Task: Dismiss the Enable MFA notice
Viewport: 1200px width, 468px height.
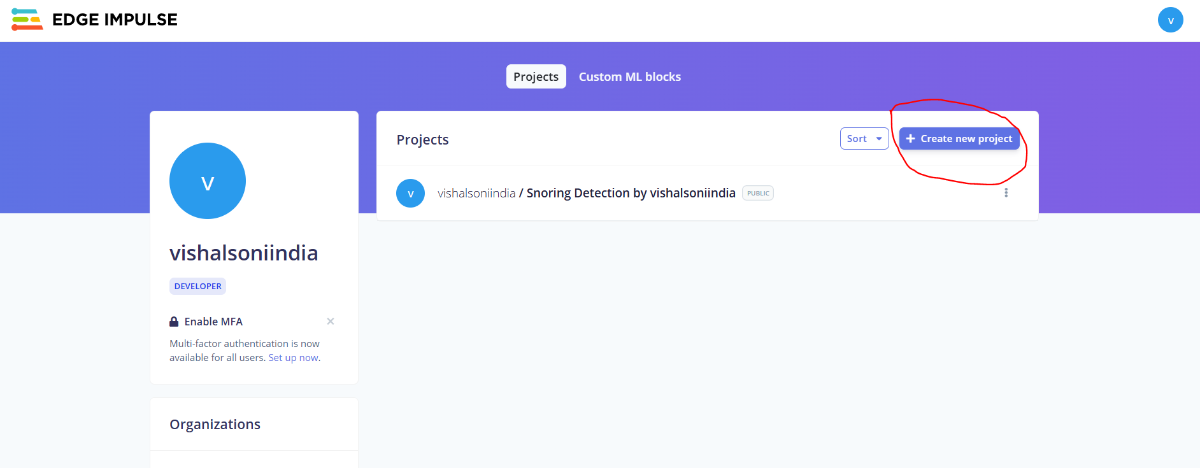Action: 330,321
